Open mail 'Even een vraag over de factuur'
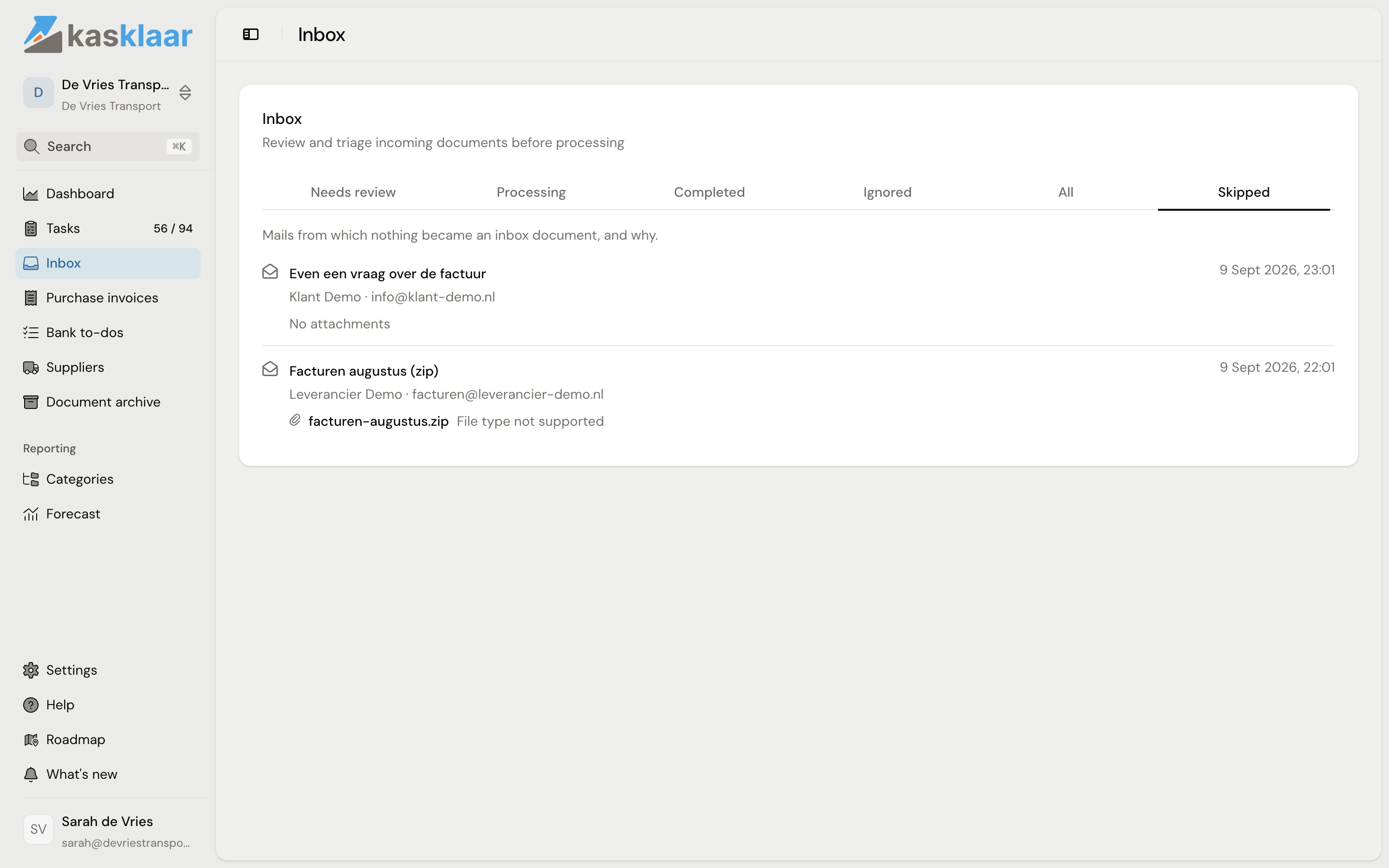Viewport: 1389px width, 868px height. pyautogui.click(x=387, y=274)
